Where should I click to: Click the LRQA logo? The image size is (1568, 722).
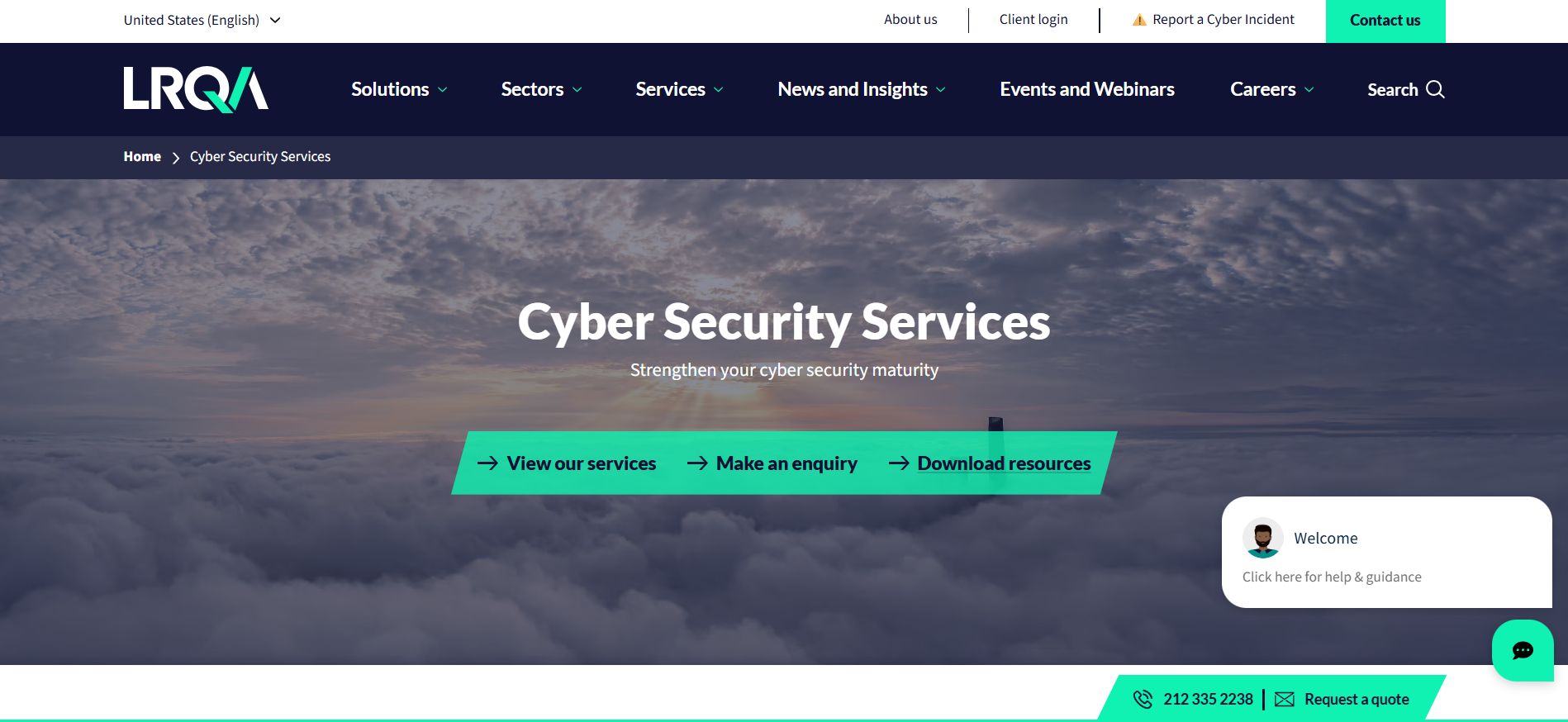pyautogui.click(x=196, y=88)
